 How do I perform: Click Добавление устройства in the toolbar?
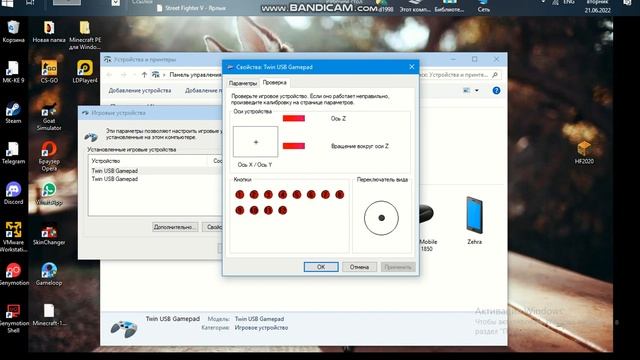tap(140, 91)
